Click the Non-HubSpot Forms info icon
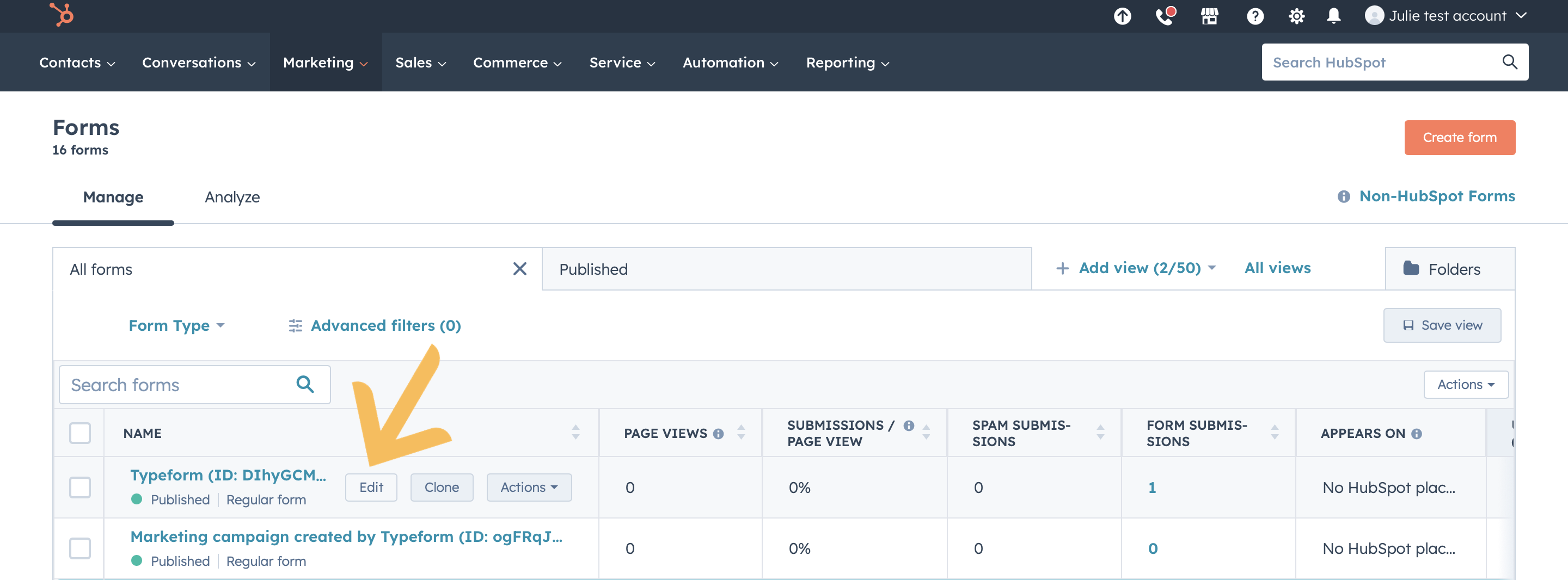1568x580 pixels. (1343, 196)
